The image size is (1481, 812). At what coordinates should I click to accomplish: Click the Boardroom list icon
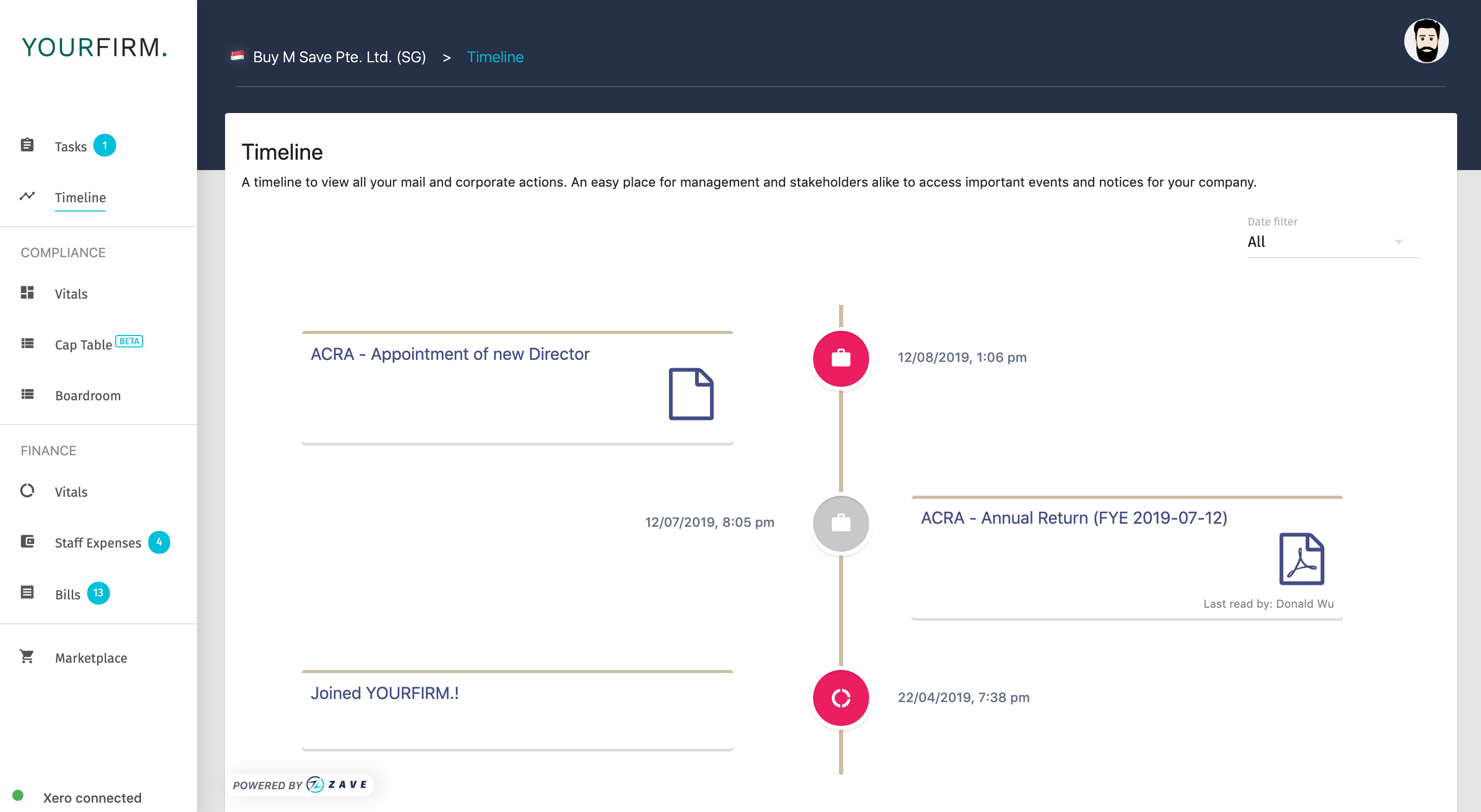(x=27, y=394)
